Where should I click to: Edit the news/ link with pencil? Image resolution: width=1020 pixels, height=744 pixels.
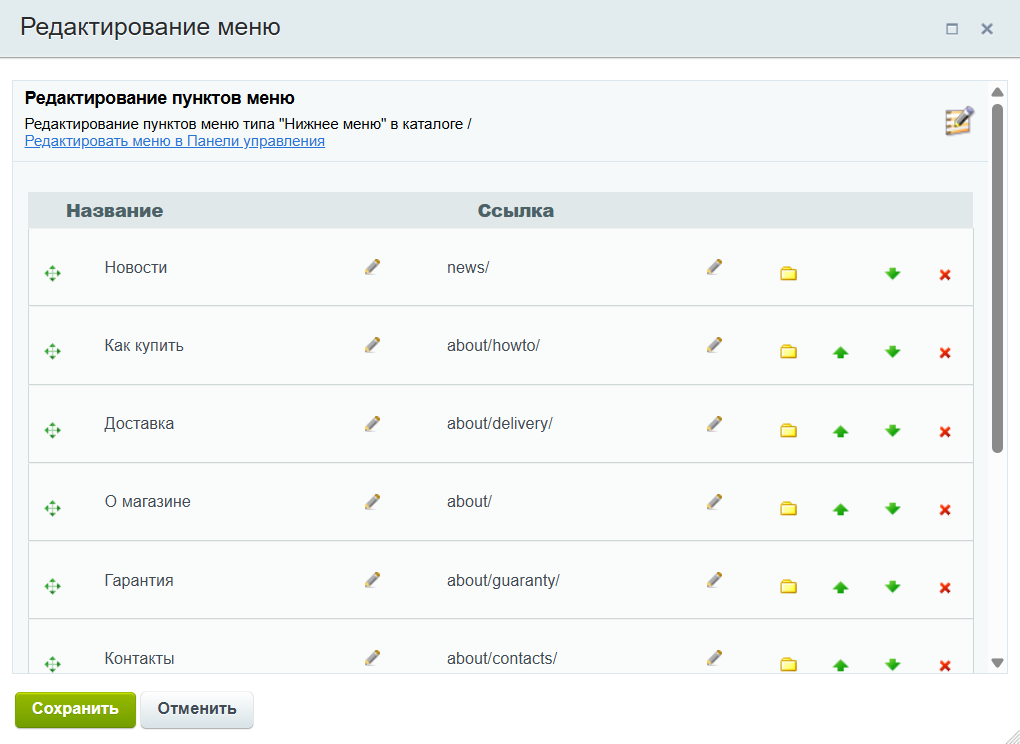pyautogui.click(x=714, y=267)
